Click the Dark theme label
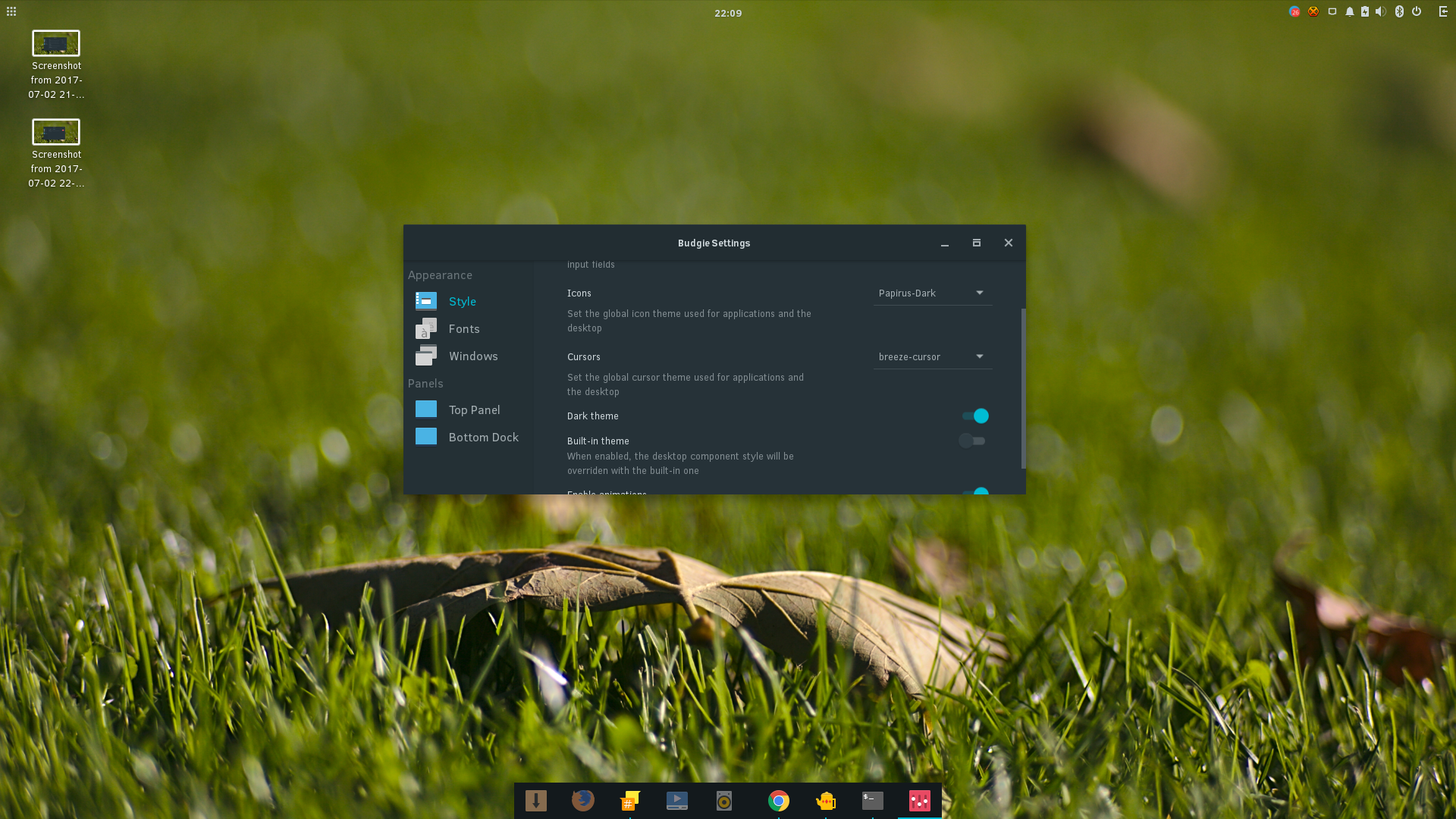This screenshot has width=1456, height=819. pos(592,416)
